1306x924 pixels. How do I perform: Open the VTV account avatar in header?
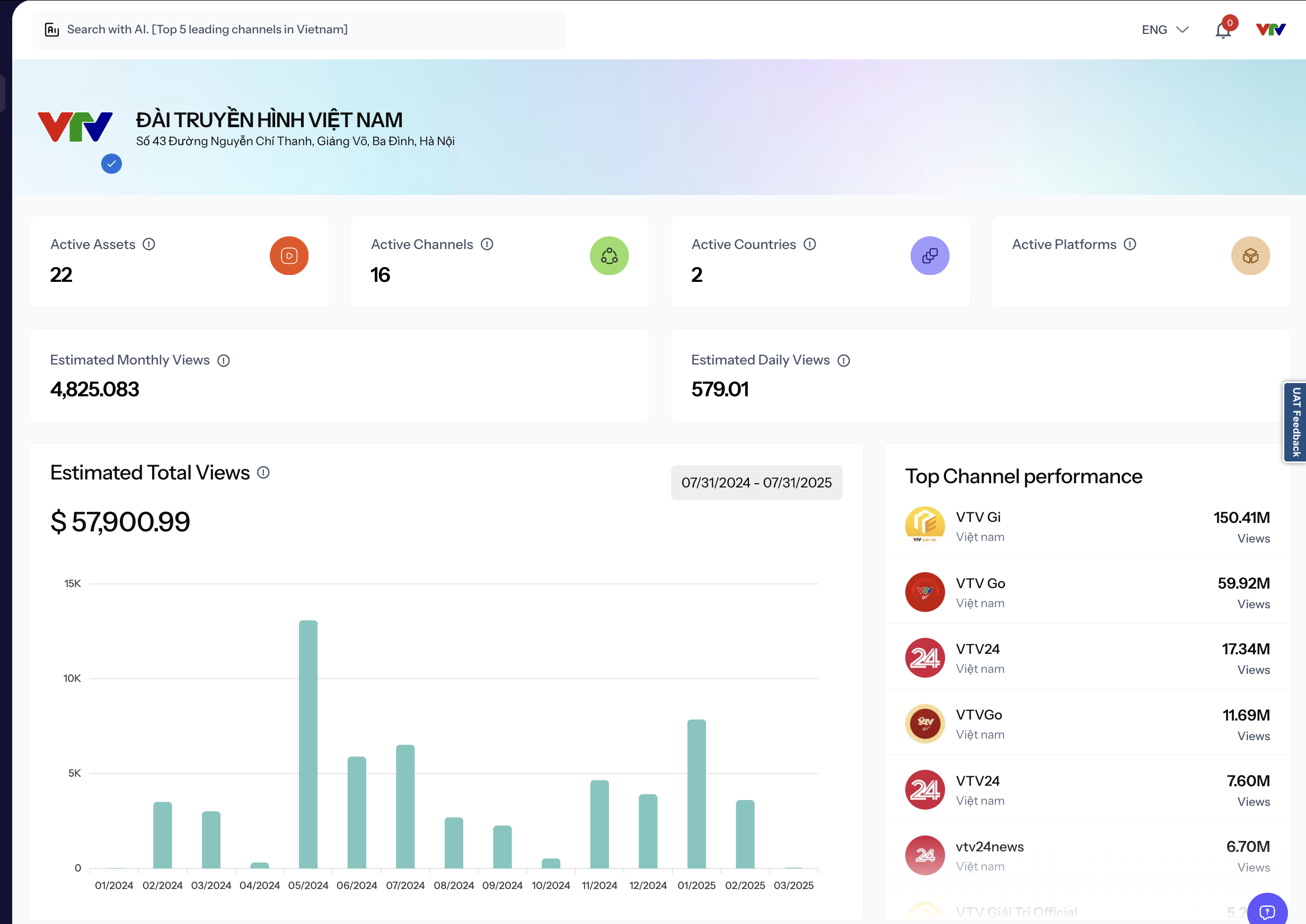[1270, 30]
